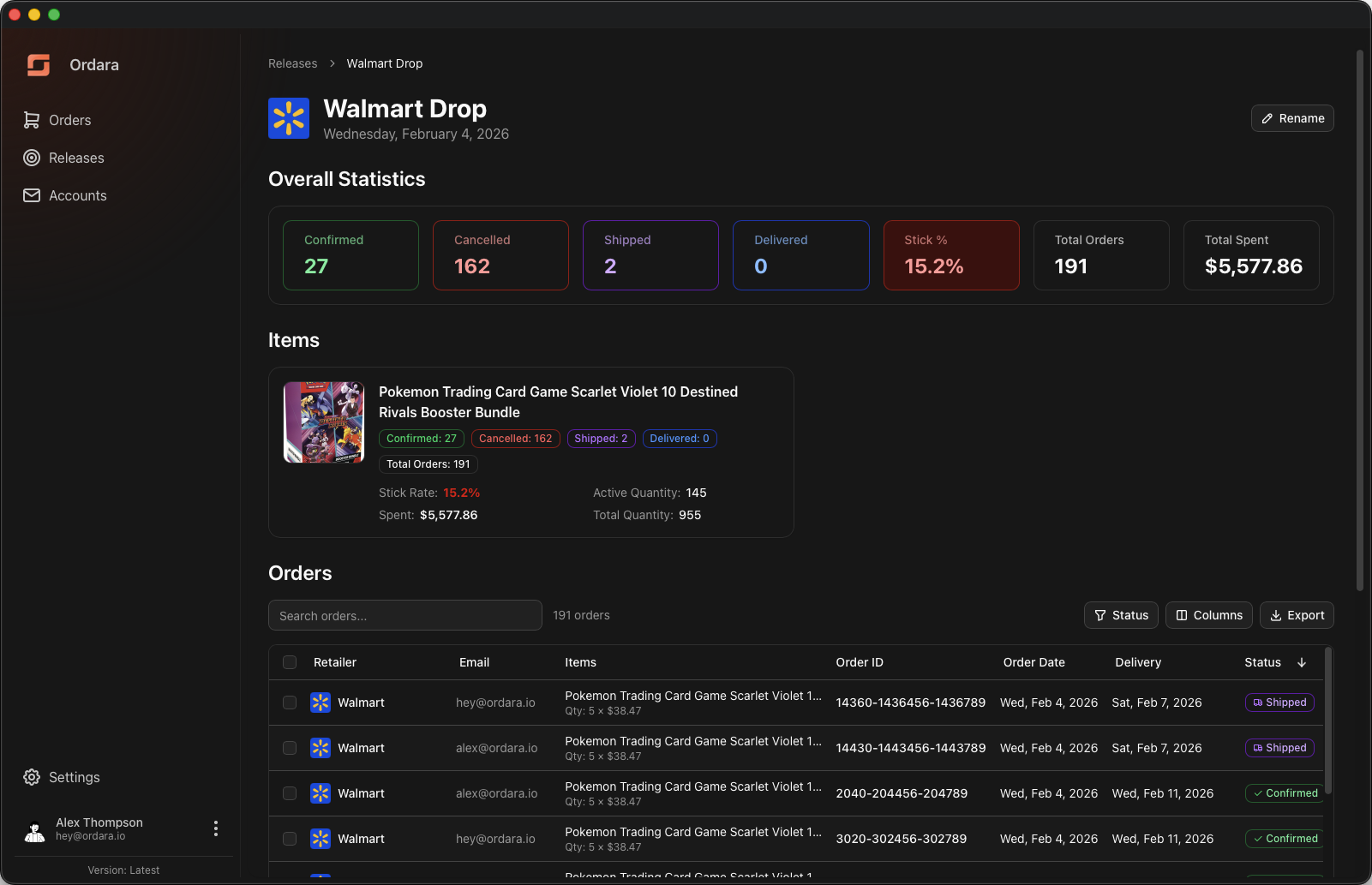1372x885 pixels.
Task: Click the item's Delivered: 0 badge
Action: click(680, 439)
